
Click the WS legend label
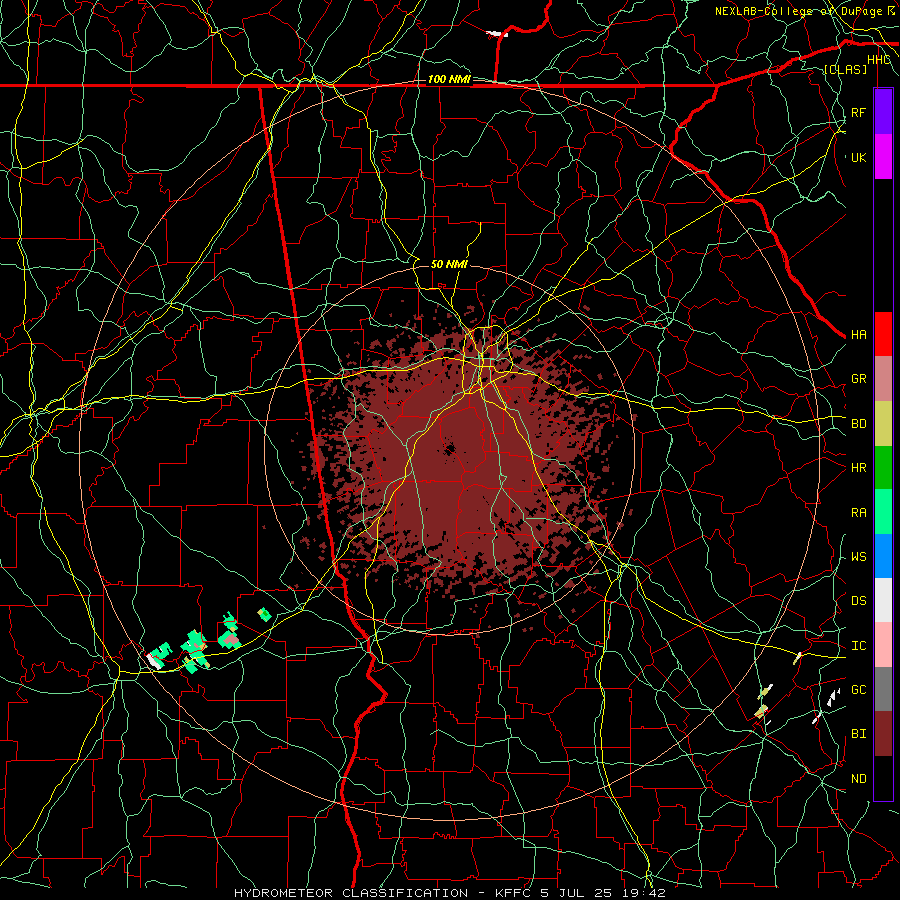858,557
